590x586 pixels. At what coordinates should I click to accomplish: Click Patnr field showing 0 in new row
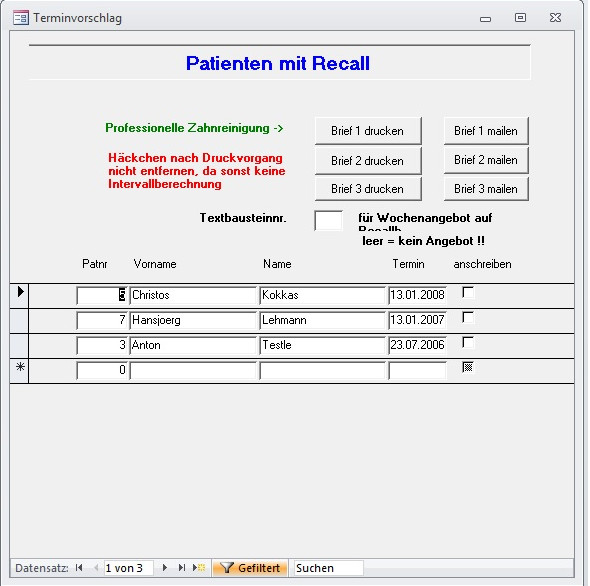102,370
